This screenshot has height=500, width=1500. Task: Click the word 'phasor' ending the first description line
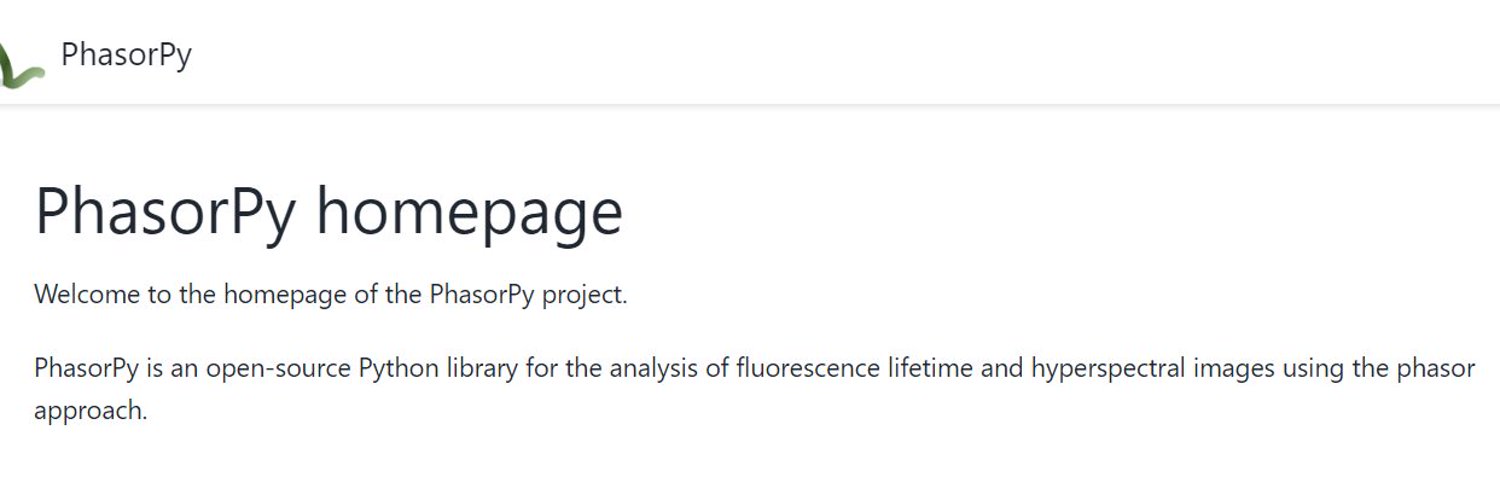pos(1438,370)
